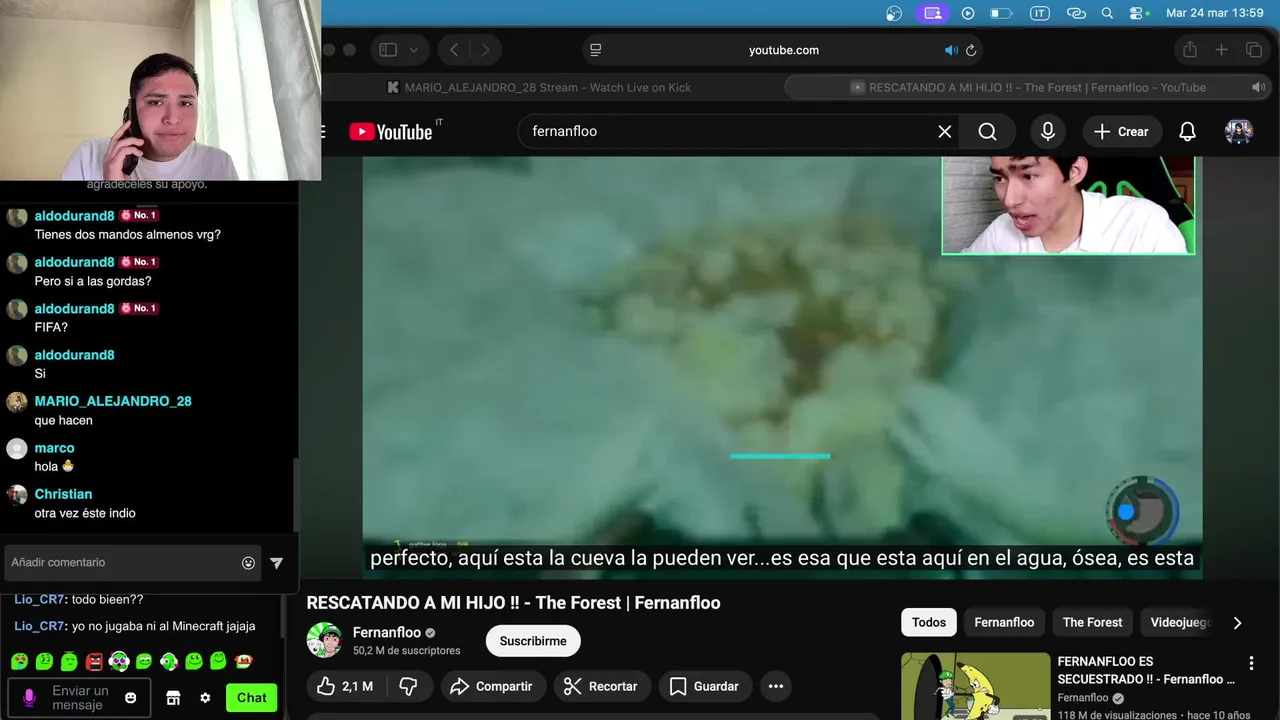This screenshot has width=1280, height=720.
Task: Select the Fernanfloo filter chip
Action: (x=1004, y=622)
